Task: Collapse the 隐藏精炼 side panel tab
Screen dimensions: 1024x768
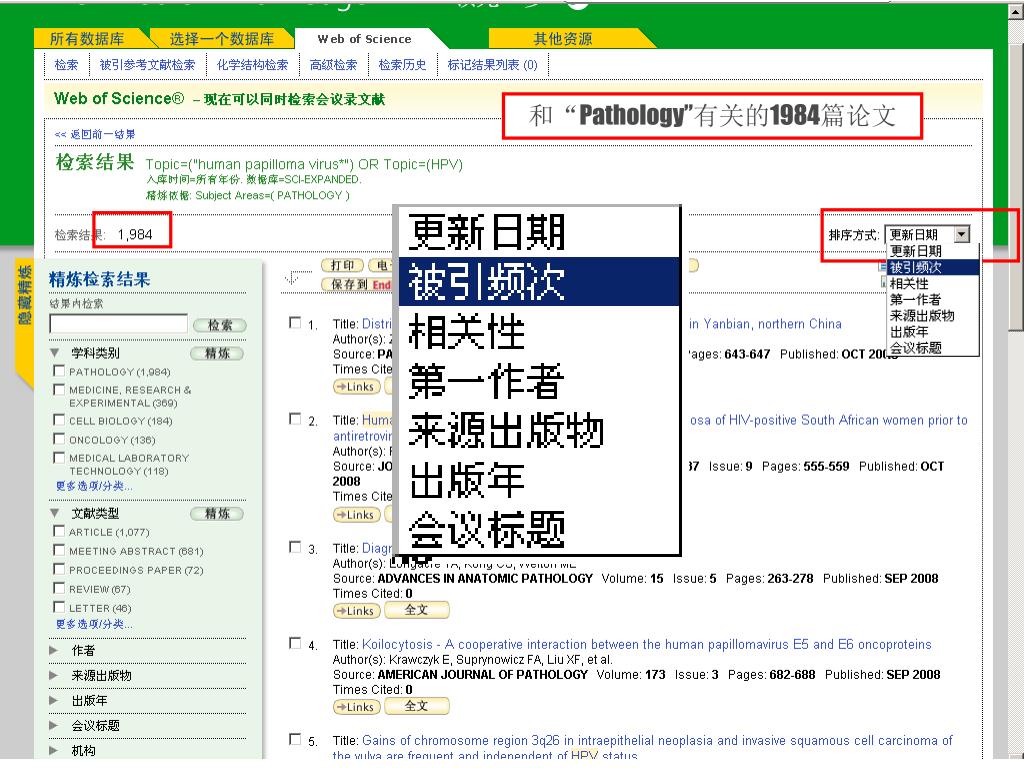Action: (x=24, y=295)
